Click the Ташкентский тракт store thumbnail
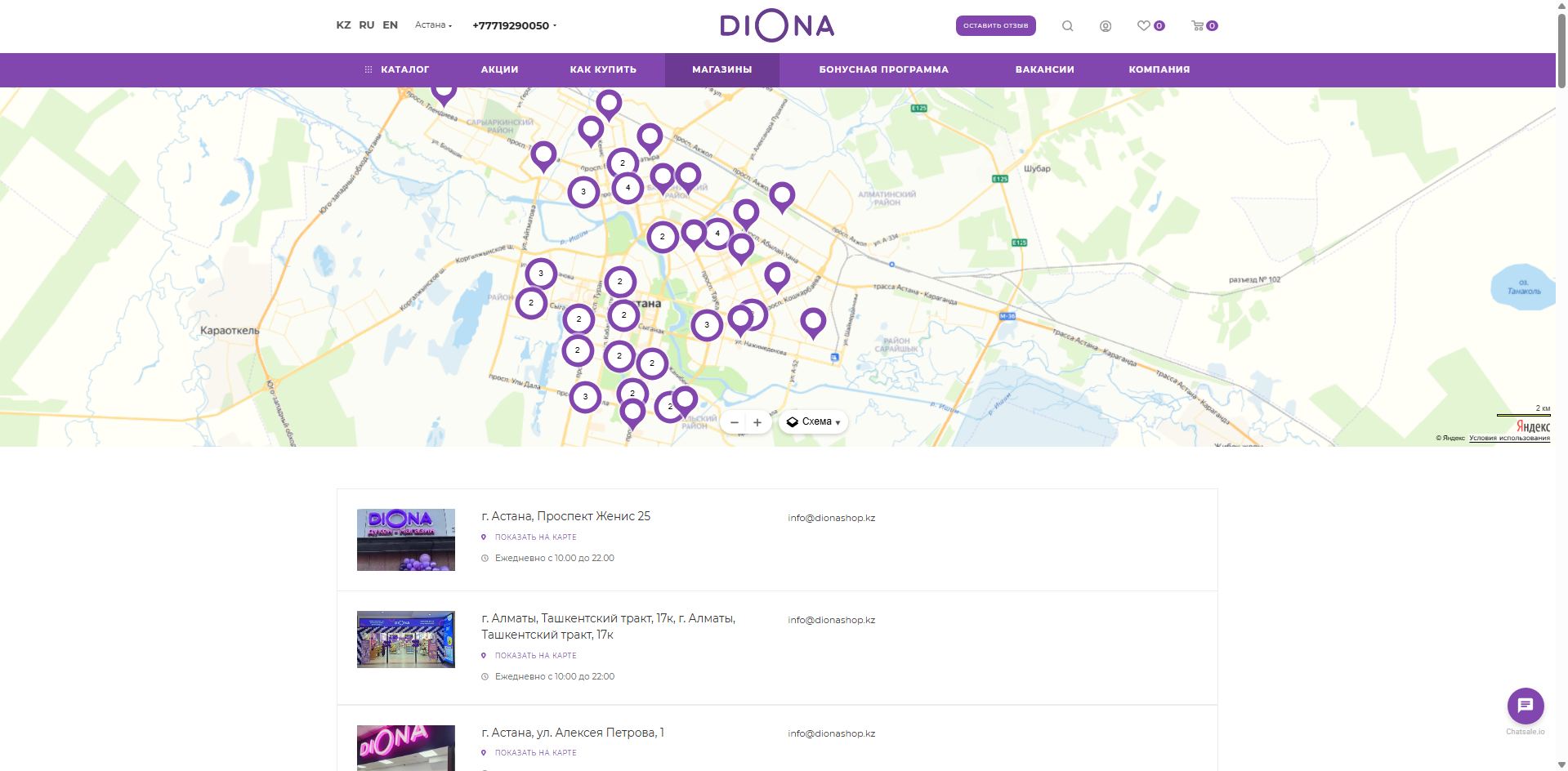This screenshot has width=1568, height=771. pyautogui.click(x=406, y=640)
